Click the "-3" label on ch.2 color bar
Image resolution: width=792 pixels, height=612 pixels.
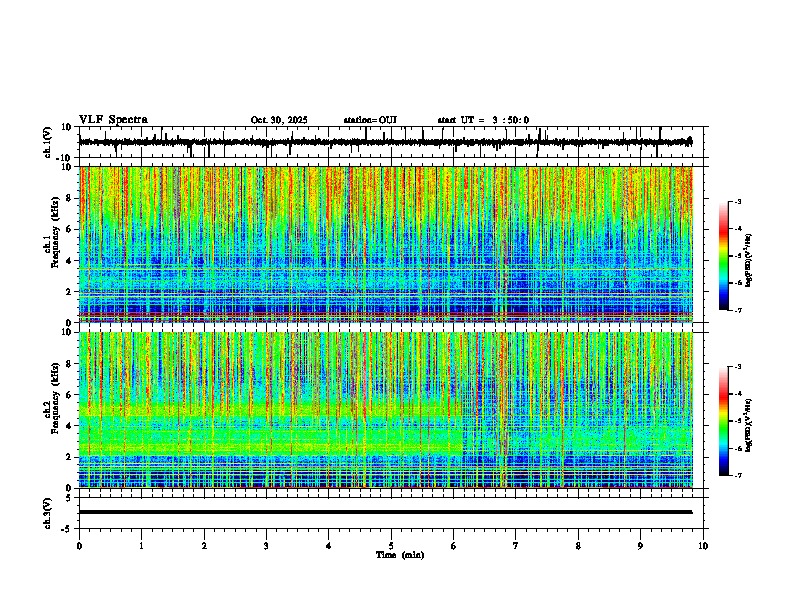(737, 367)
